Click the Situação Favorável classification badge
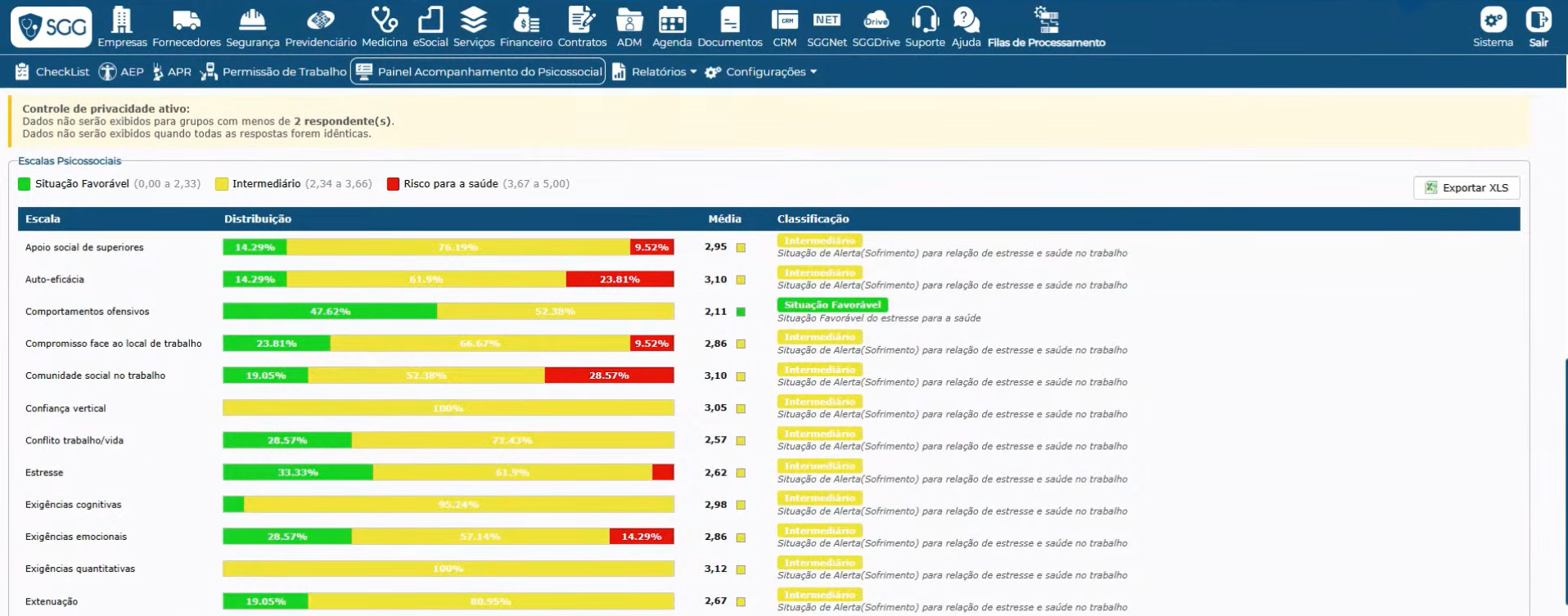The height and width of the screenshot is (616, 1568). pyautogui.click(x=832, y=304)
